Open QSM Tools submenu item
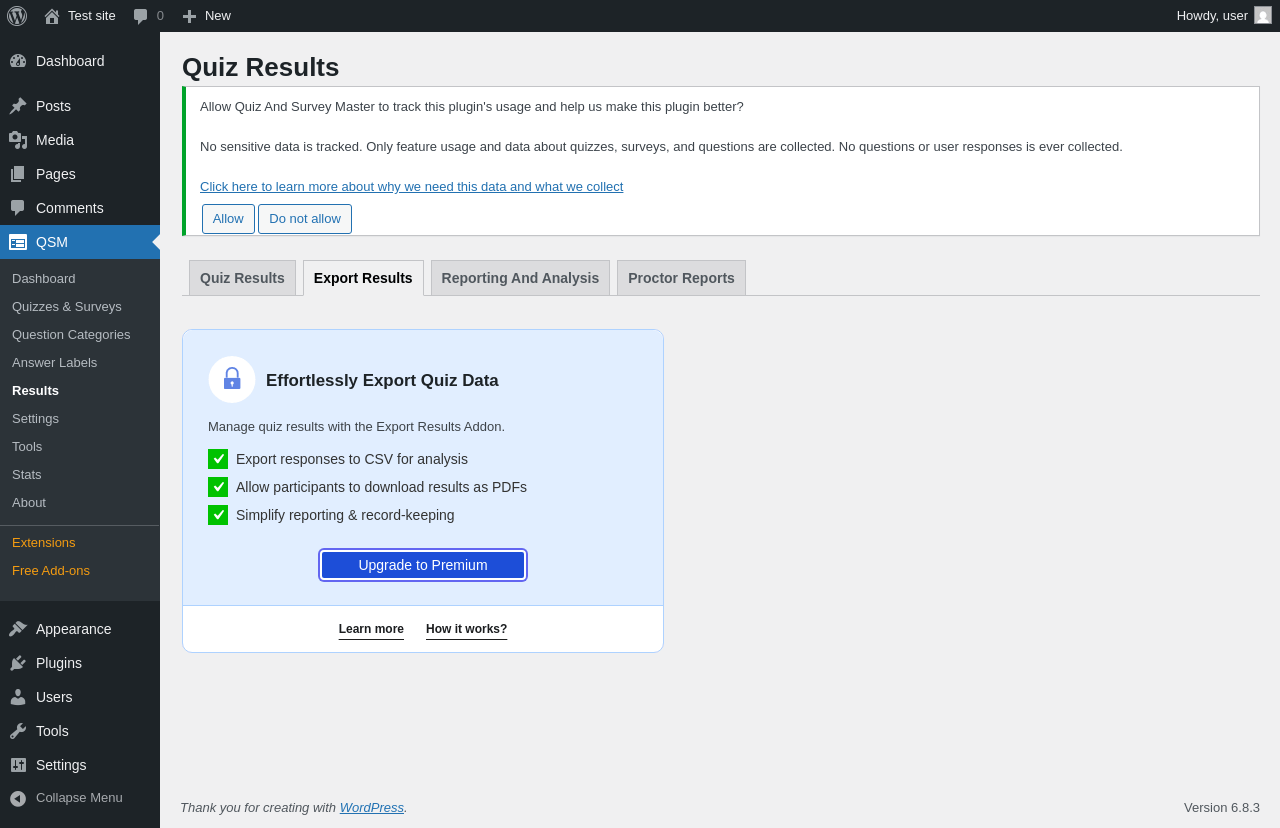1280x828 pixels. click(80, 447)
